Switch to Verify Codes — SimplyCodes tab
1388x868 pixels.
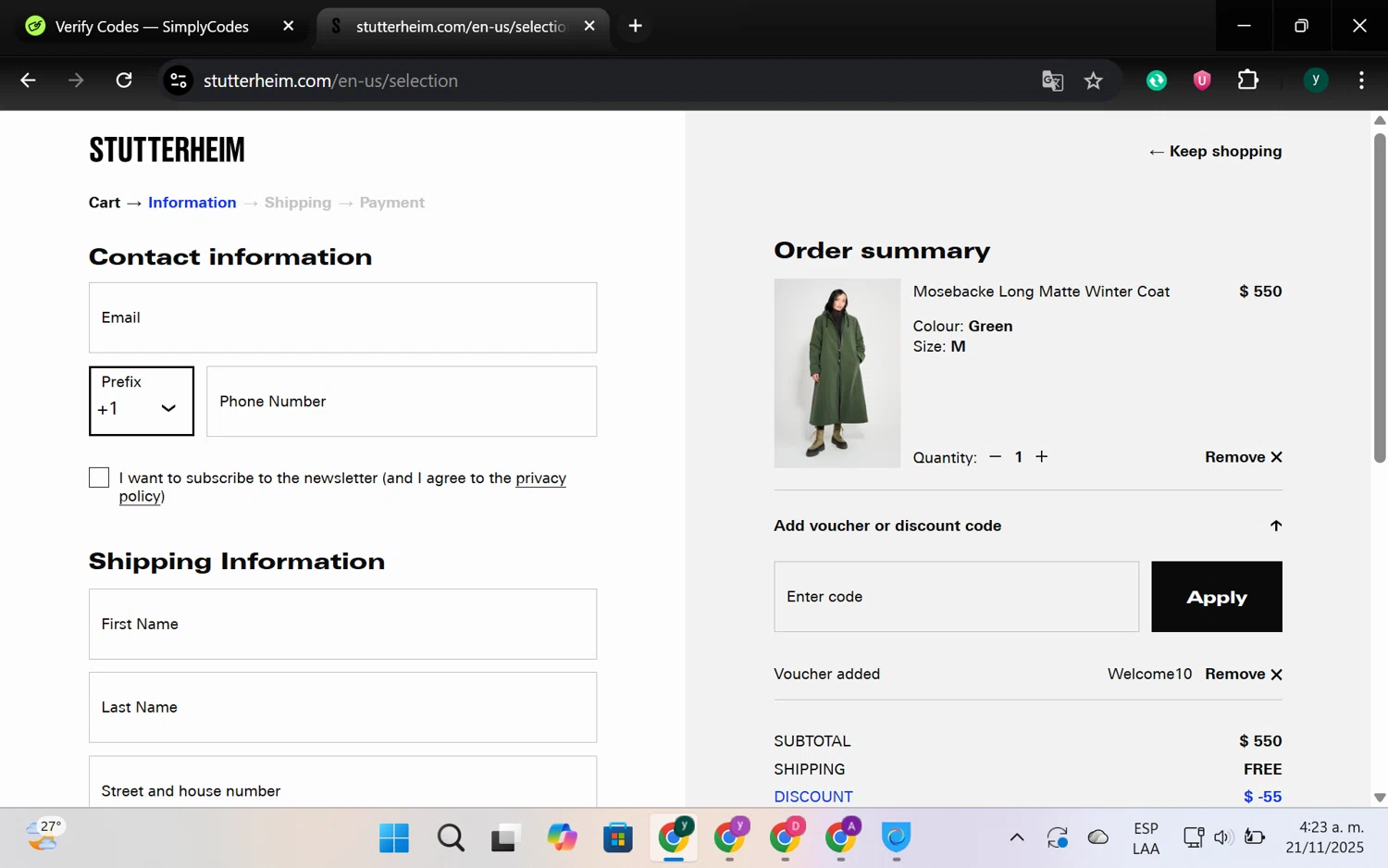tap(153, 26)
